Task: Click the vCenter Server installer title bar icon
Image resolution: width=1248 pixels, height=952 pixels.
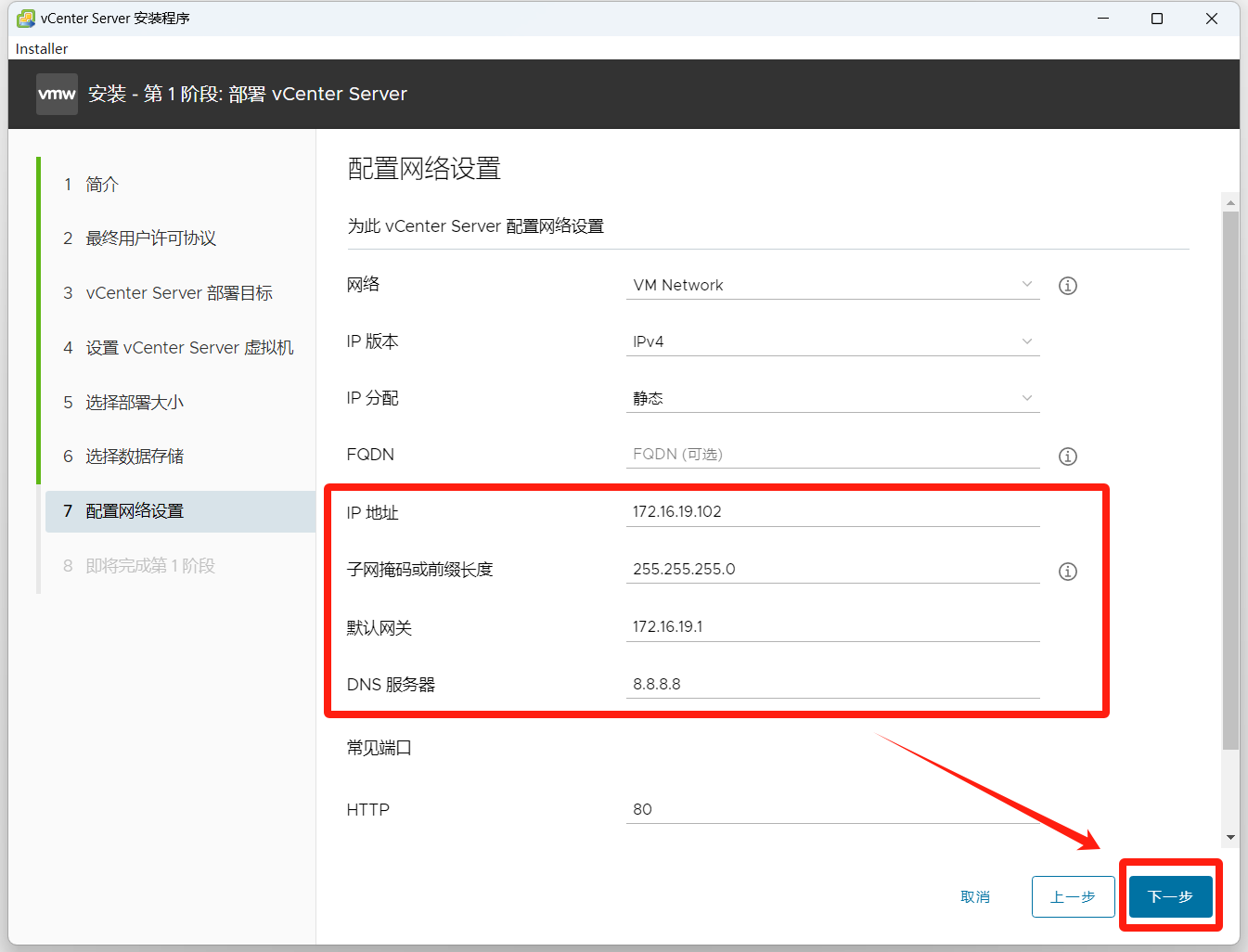Action: point(26,19)
